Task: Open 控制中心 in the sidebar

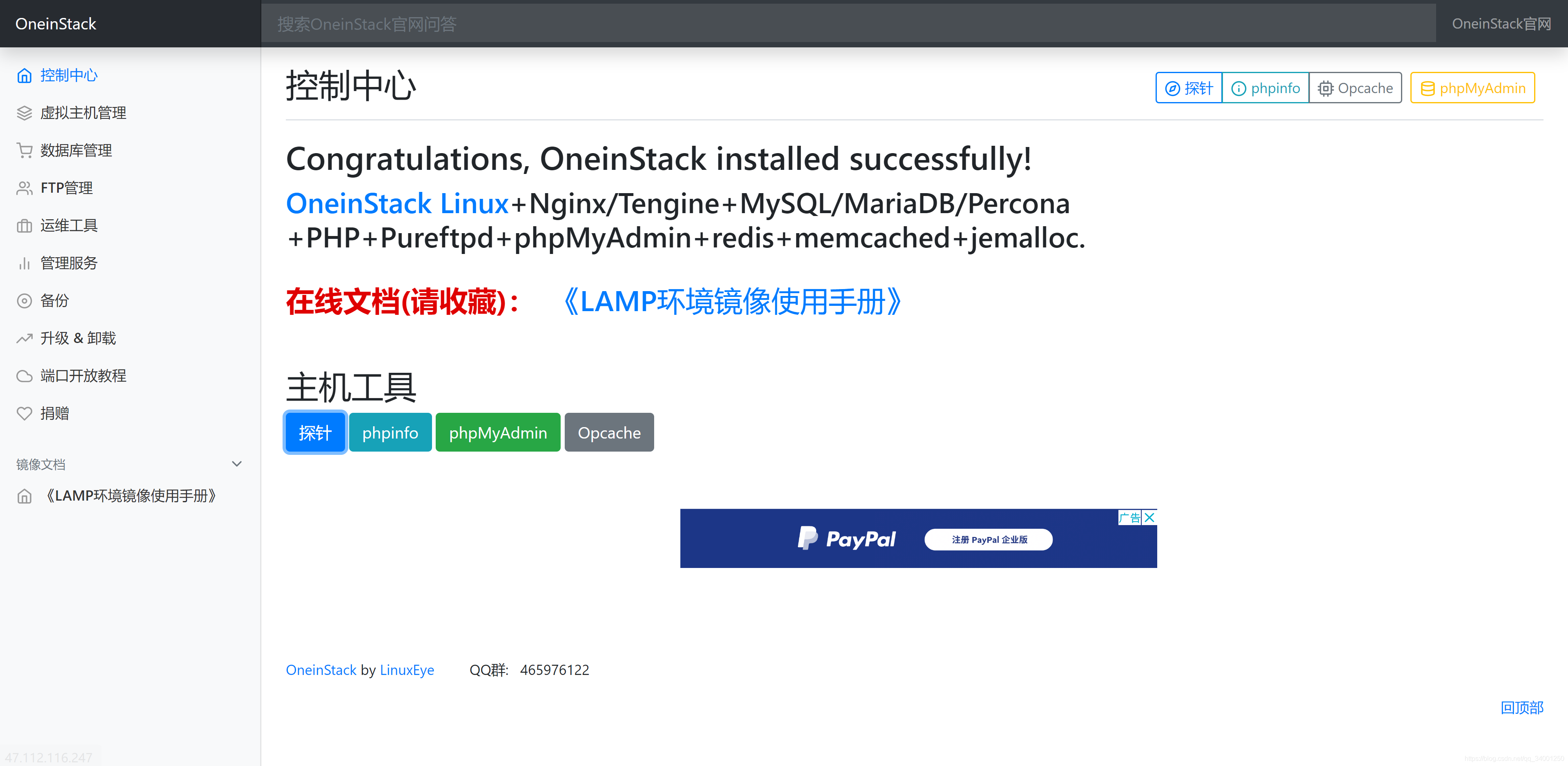Action: click(x=69, y=76)
